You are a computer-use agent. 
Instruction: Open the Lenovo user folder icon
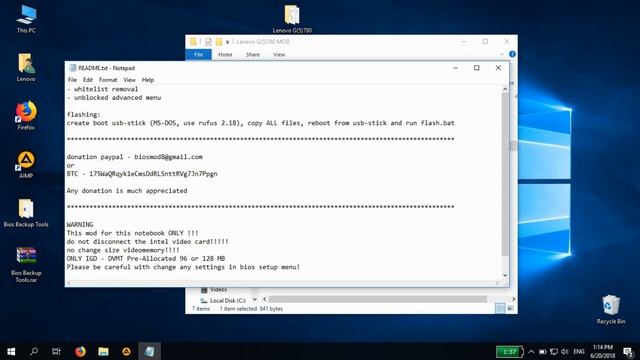coord(26,67)
